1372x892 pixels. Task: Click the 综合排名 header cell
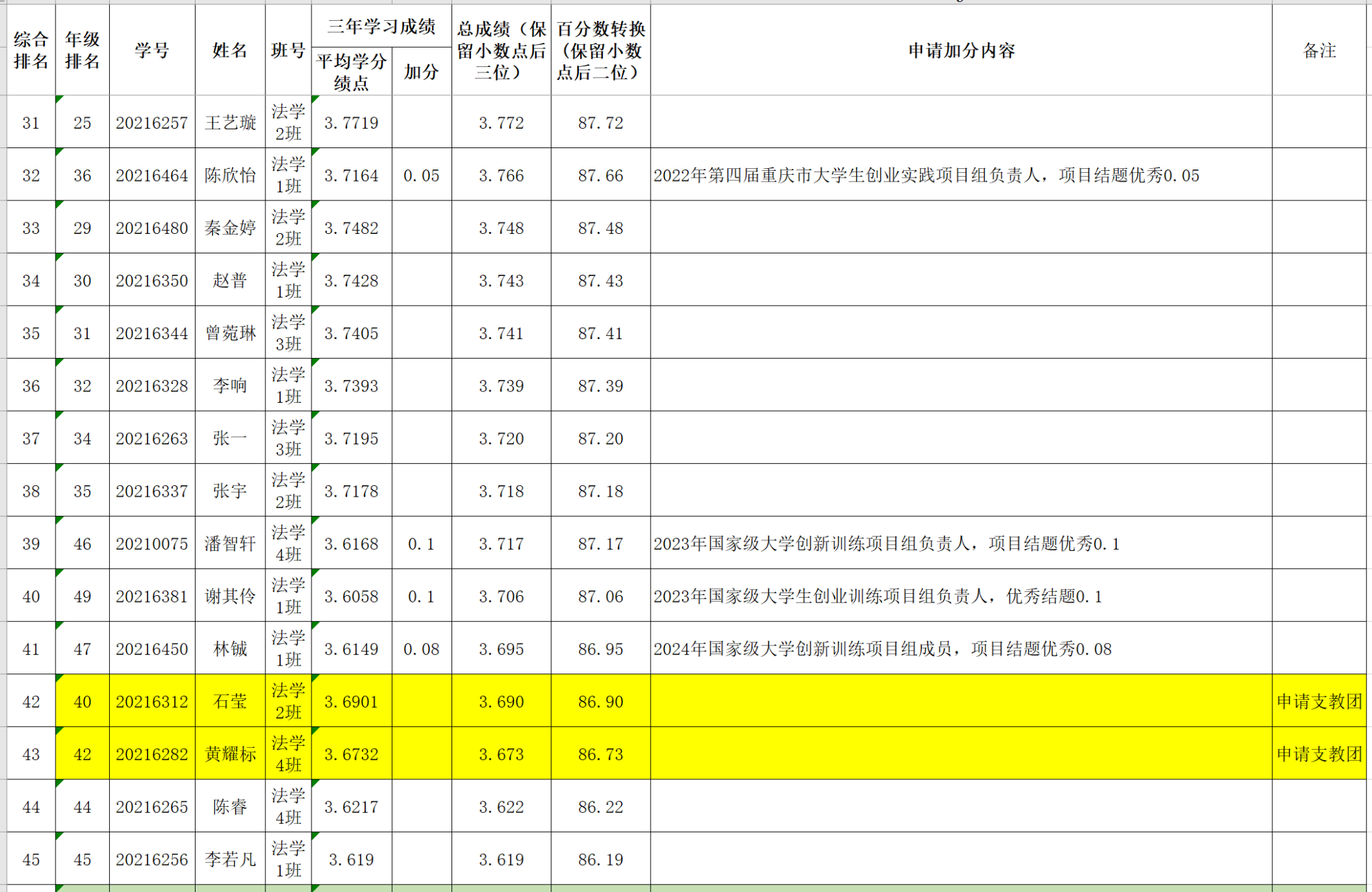coord(31,50)
